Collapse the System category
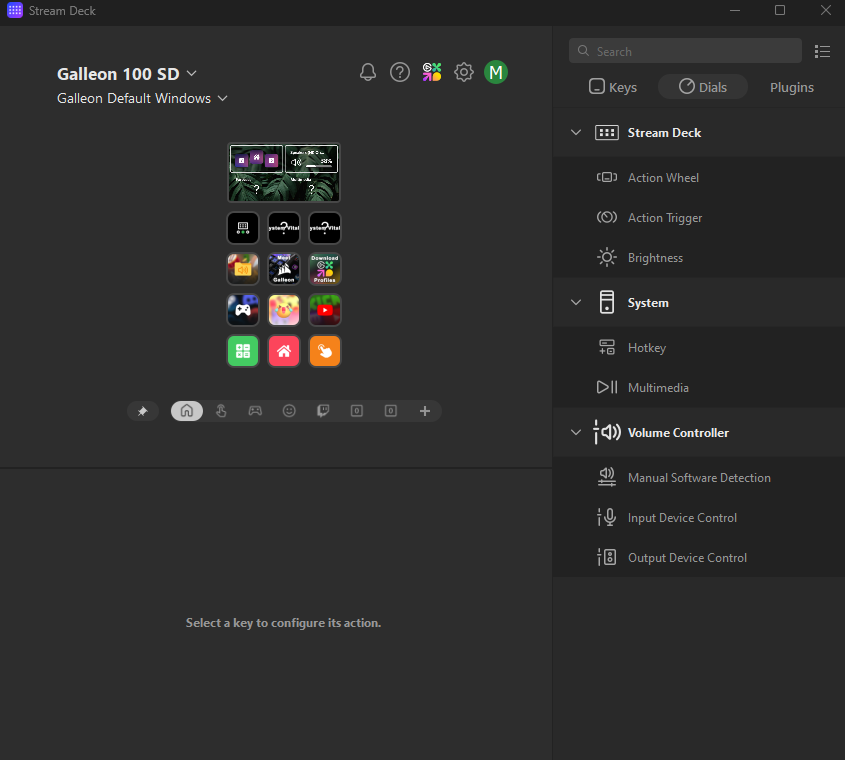 [576, 303]
